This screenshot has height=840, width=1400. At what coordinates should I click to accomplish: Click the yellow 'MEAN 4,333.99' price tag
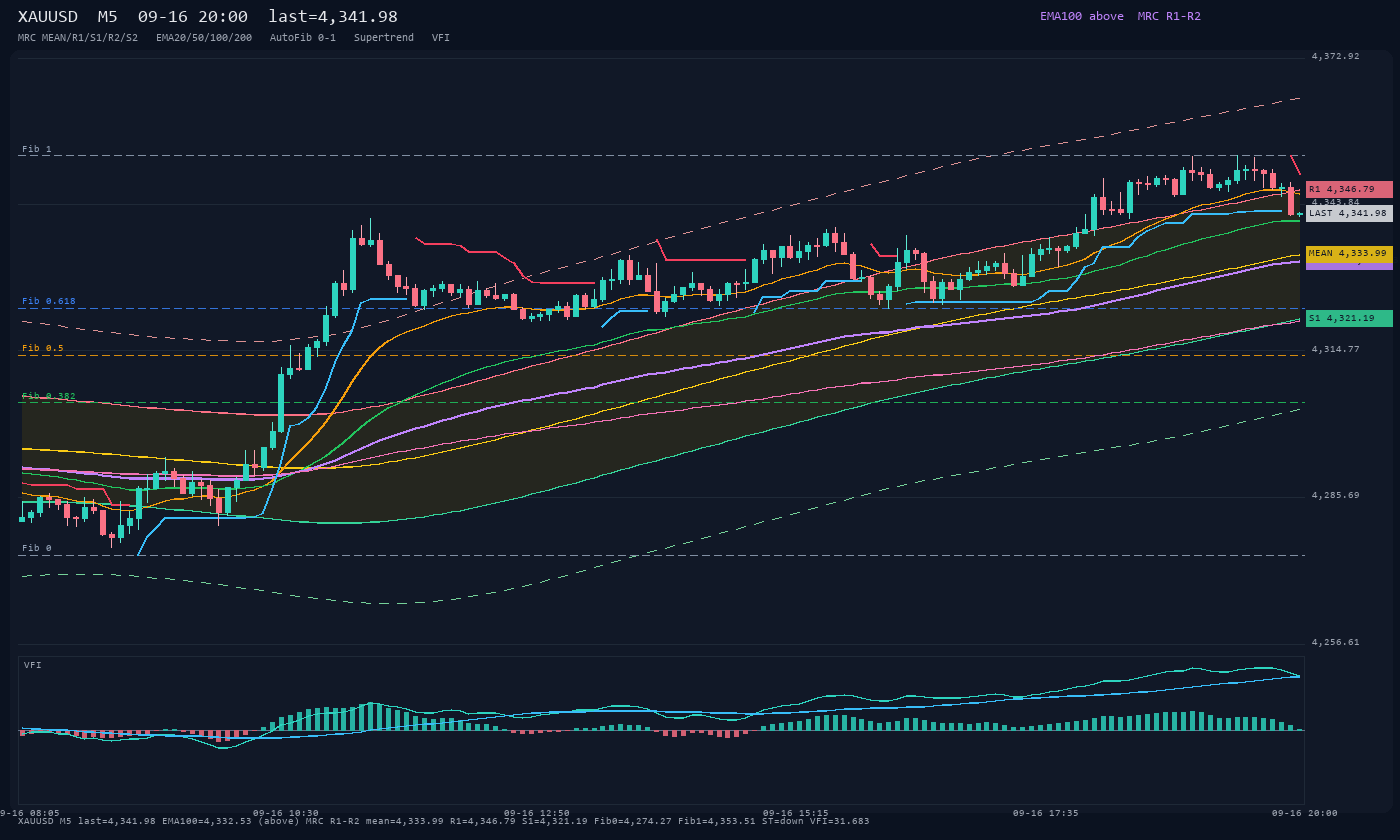click(1349, 253)
